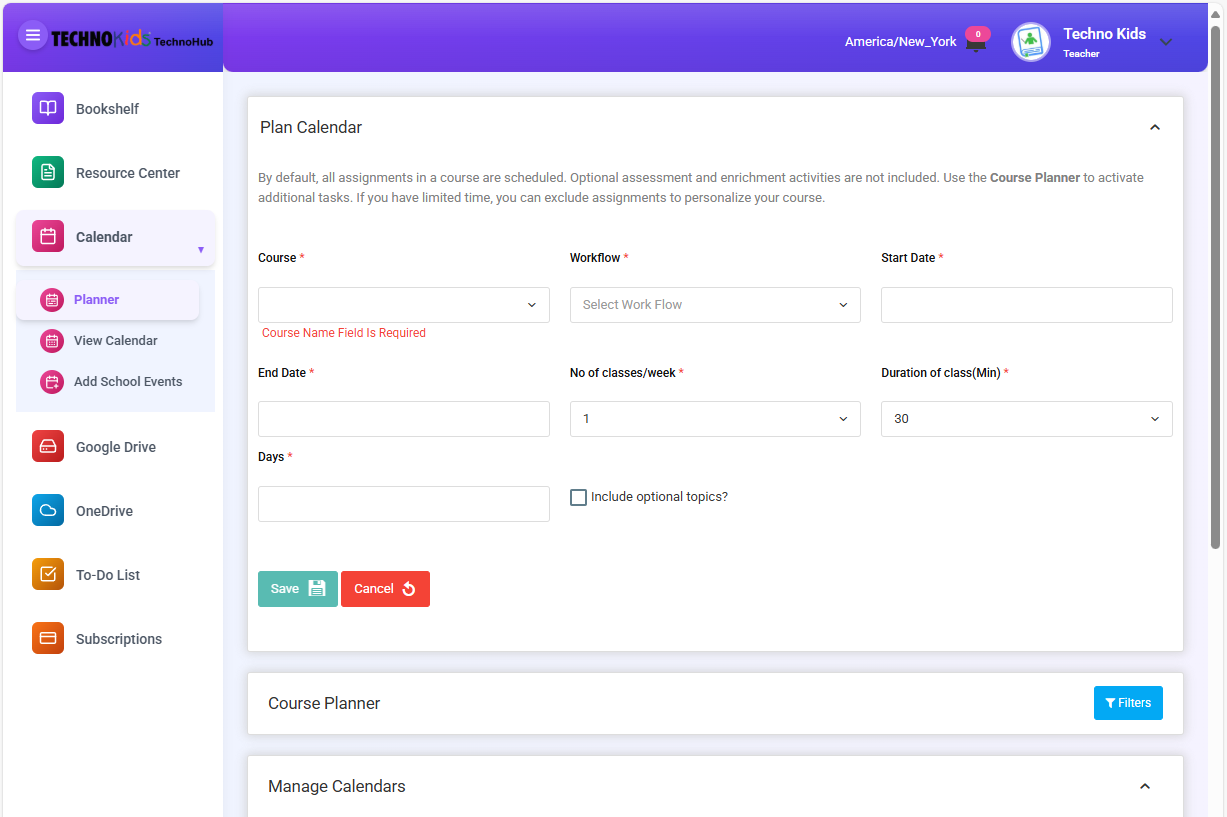This screenshot has height=817, width=1227.
Task: Open the hamburger menu
Action: (33, 34)
